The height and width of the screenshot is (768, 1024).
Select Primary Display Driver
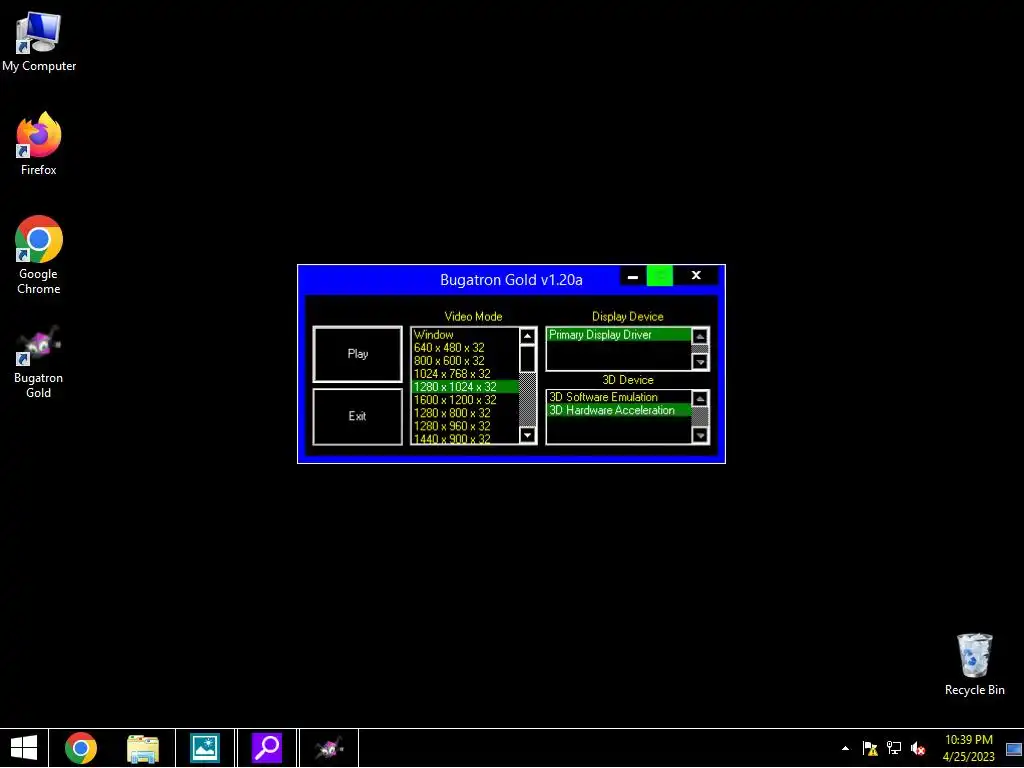point(618,334)
